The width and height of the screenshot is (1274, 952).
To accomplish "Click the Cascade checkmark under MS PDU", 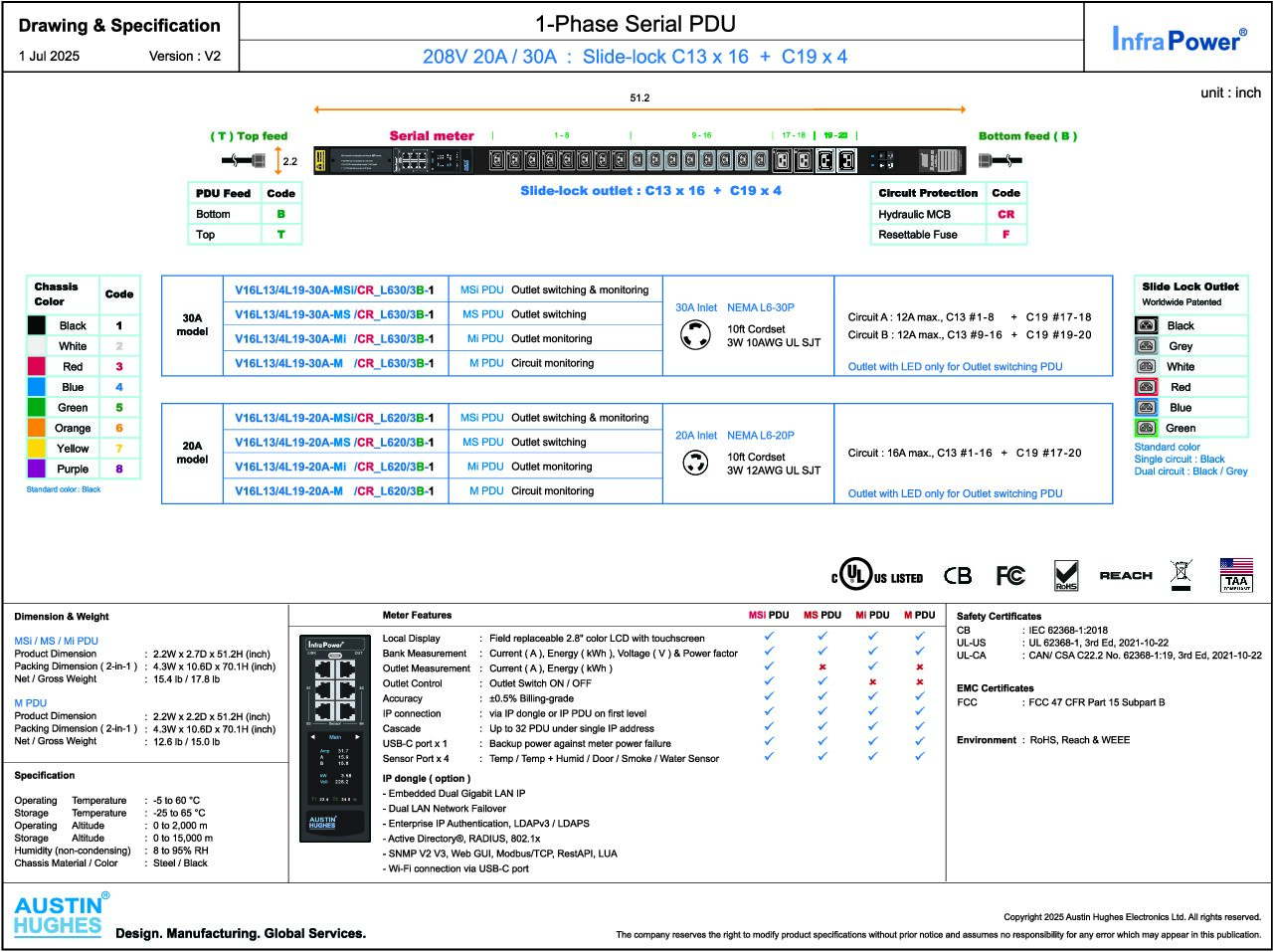I will [x=822, y=727].
